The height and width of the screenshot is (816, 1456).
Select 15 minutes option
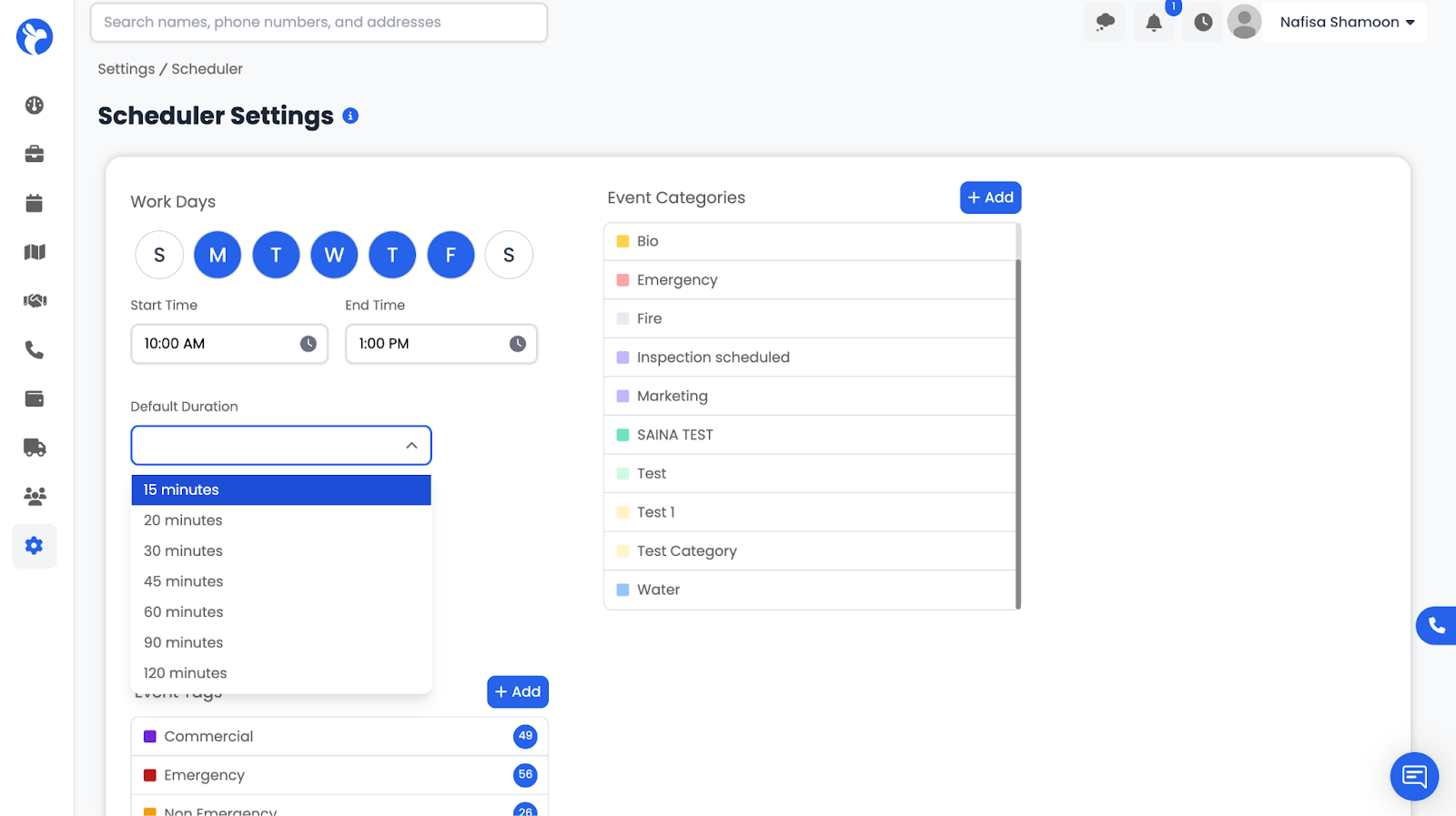[x=281, y=489]
